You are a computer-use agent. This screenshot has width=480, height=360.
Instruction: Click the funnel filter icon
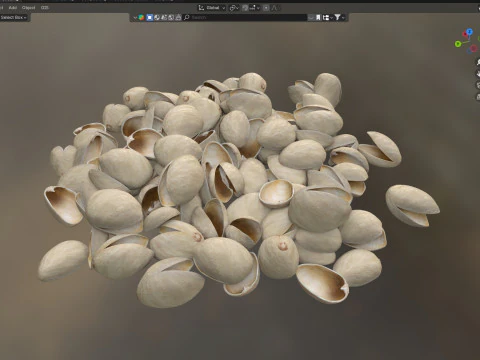[x=337, y=17]
